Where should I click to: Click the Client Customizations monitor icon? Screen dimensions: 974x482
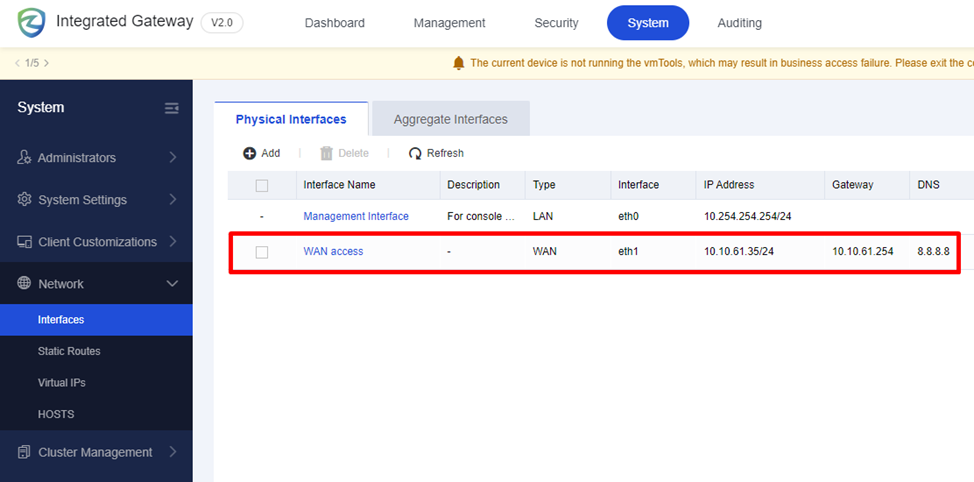pos(25,242)
